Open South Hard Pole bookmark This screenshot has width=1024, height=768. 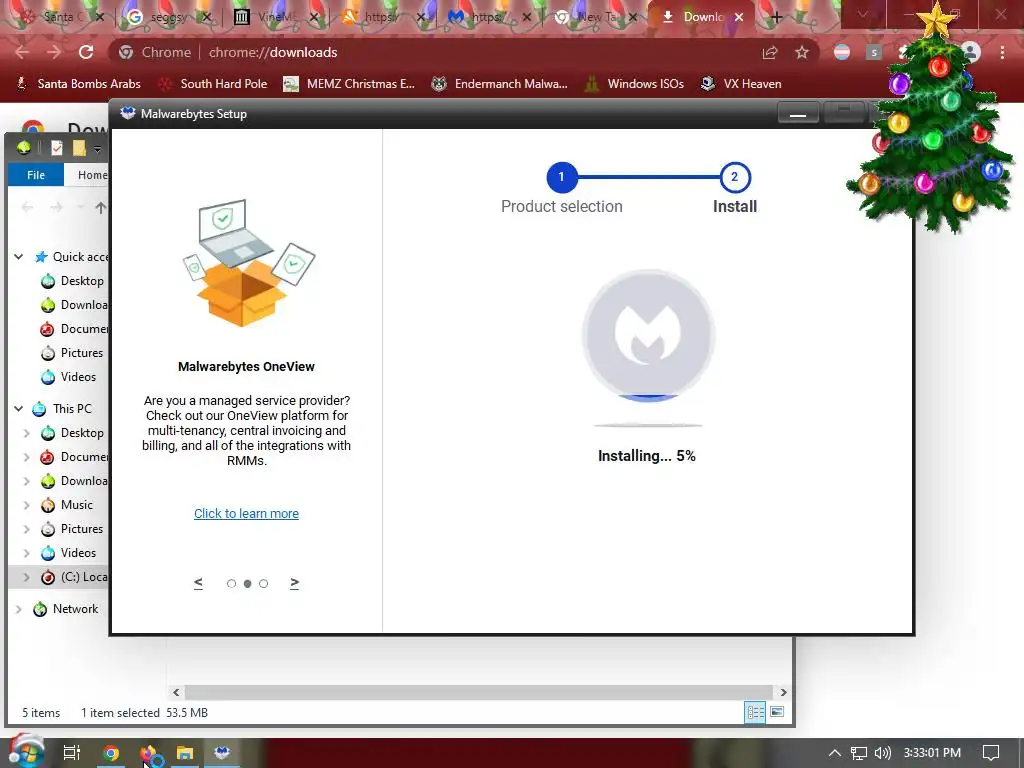coord(213,84)
